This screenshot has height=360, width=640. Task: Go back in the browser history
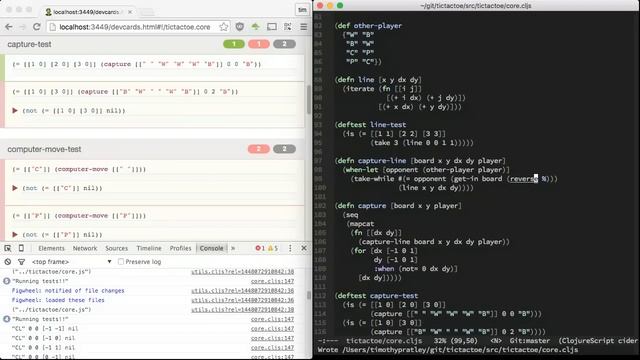[9, 27]
